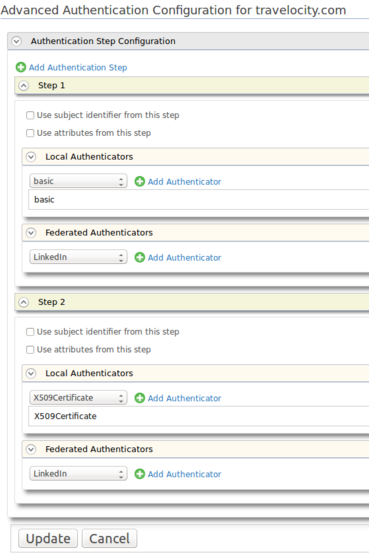369x557 pixels.
Task: Click the Step 1 header label
Action: [x=51, y=86]
